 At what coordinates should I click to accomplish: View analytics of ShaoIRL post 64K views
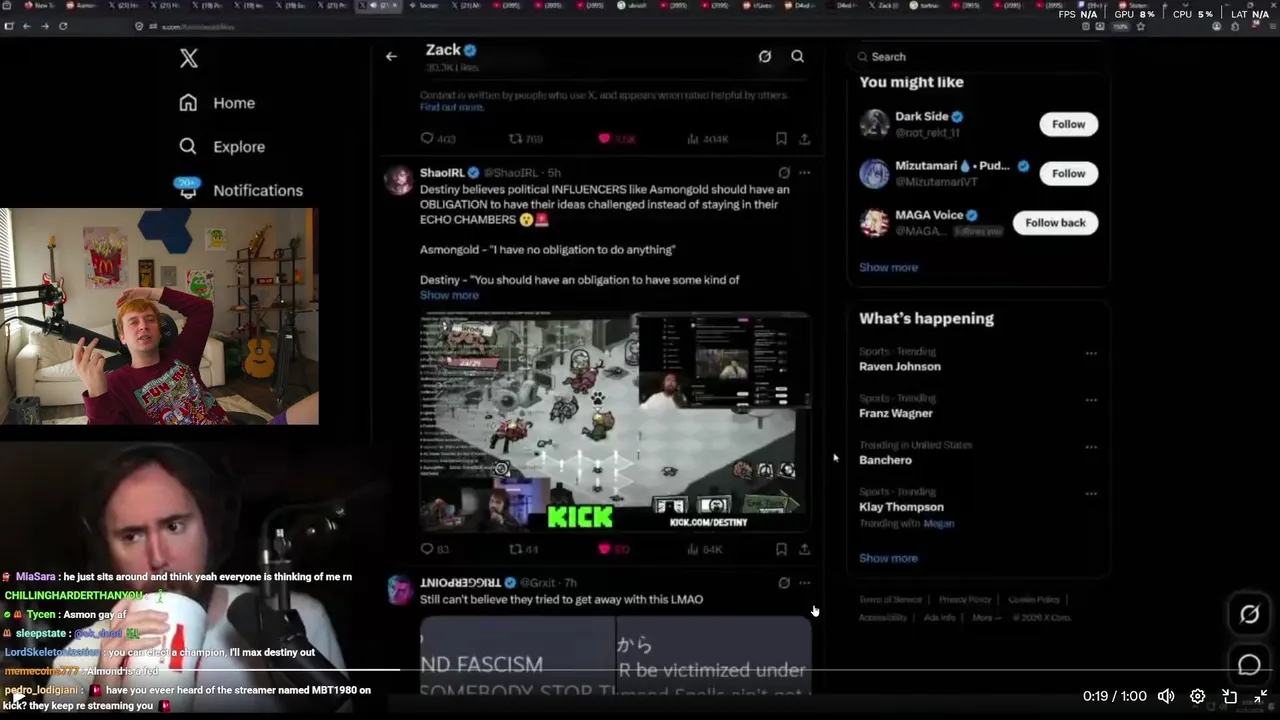pyautogui.click(x=705, y=549)
